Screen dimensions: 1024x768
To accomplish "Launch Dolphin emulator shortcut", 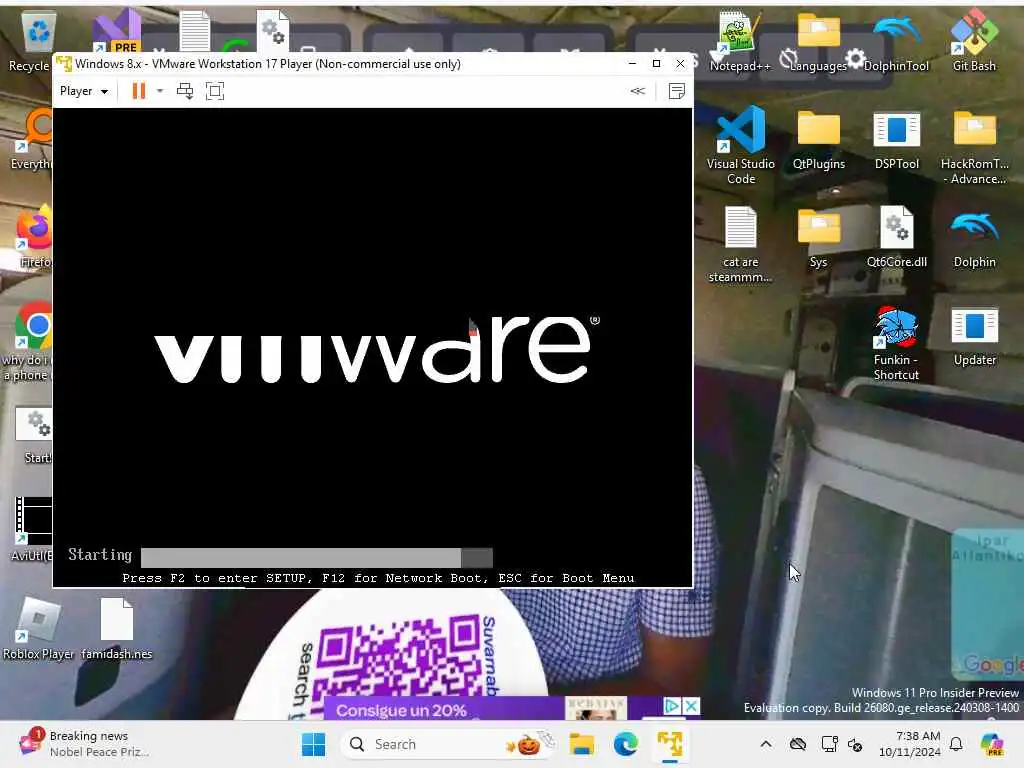I will click(x=974, y=238).
